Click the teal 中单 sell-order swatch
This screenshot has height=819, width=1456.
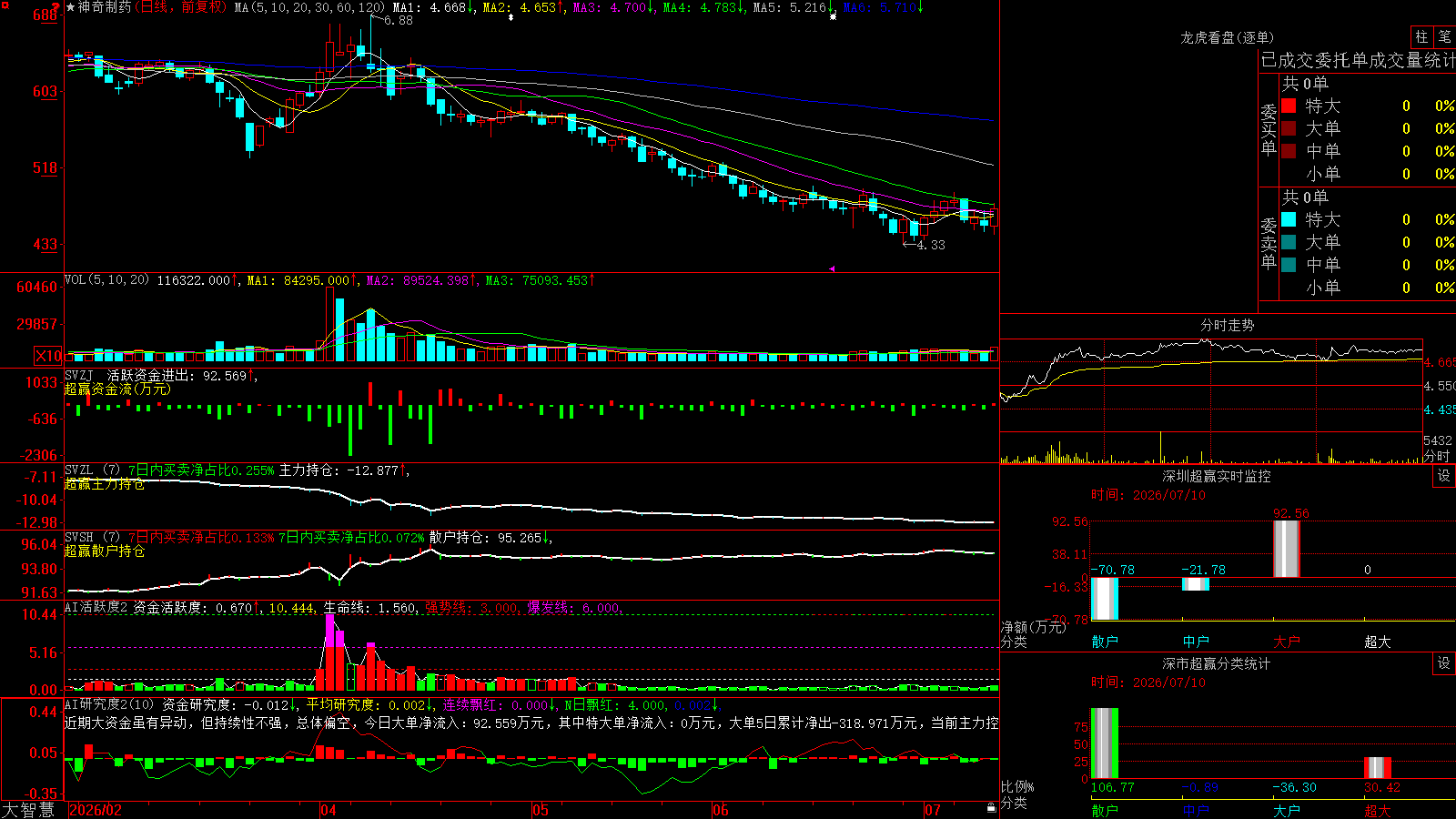1289,265
